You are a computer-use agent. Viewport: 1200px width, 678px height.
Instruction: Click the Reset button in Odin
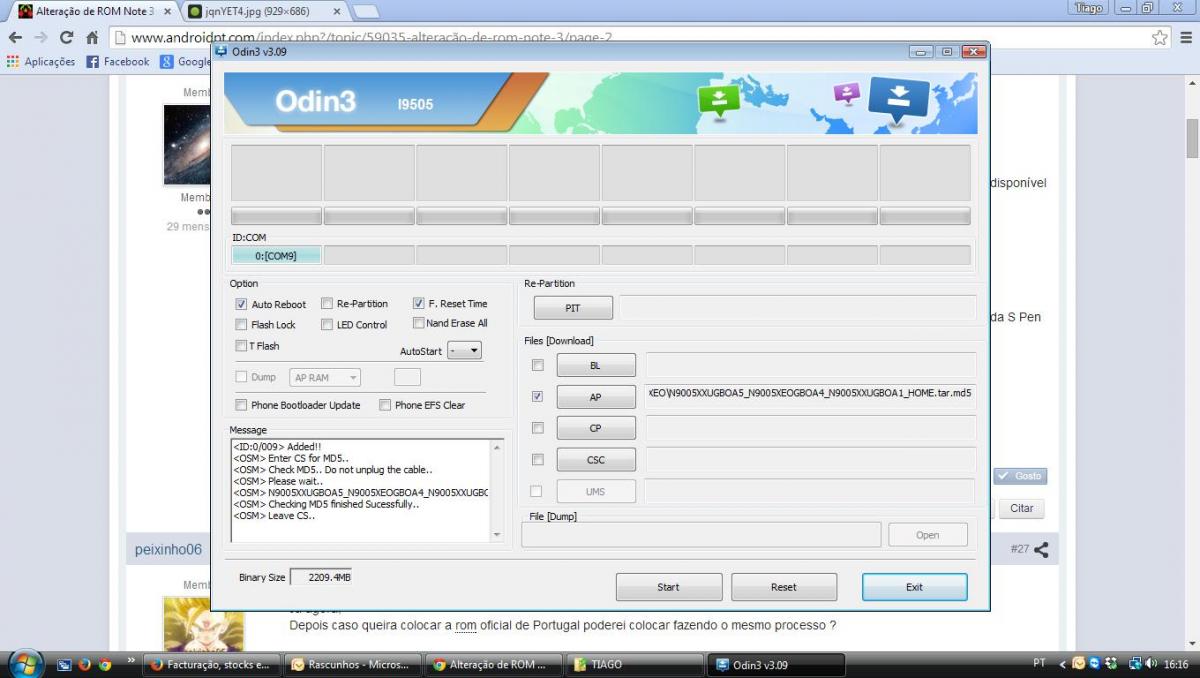click(784, 587)
